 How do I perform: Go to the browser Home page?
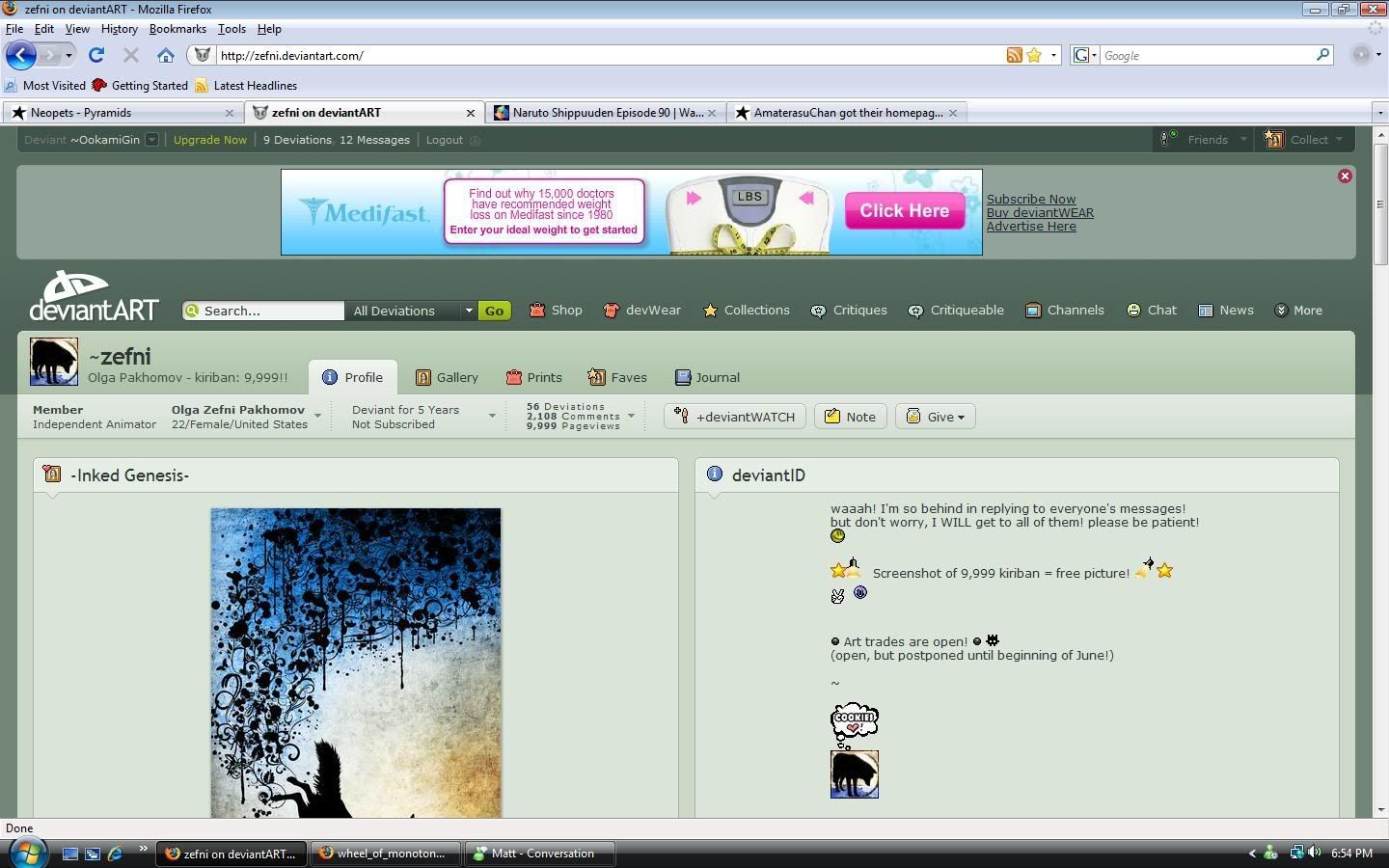pos(166,55)
